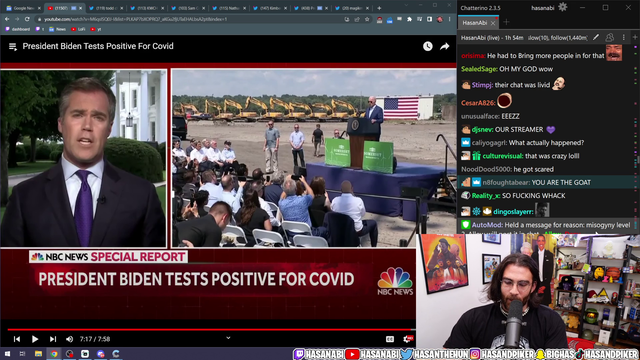Screen dimensions: 640x360
Task: Click username dingoslayerr in chat
Action: [513, 211]
